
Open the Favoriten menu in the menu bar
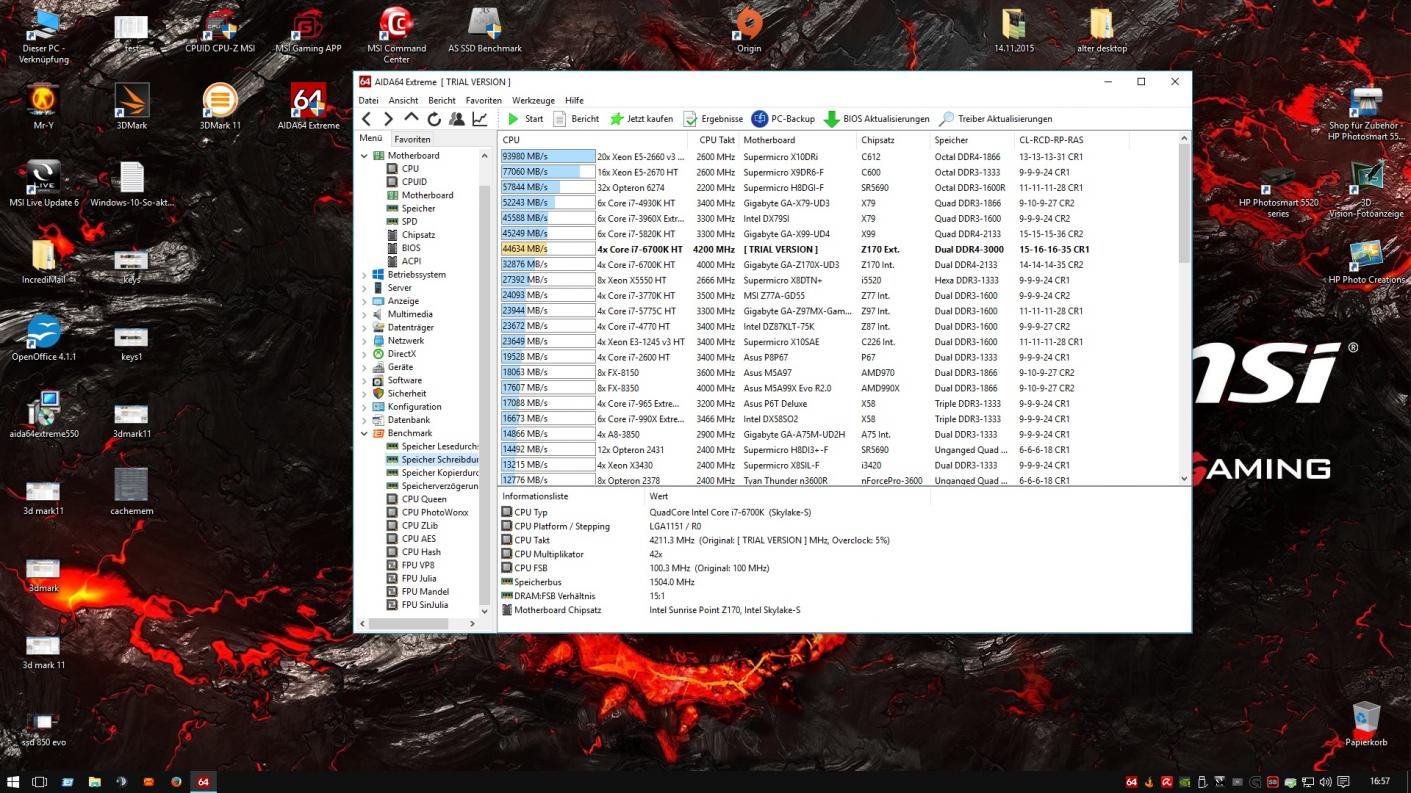483,100
